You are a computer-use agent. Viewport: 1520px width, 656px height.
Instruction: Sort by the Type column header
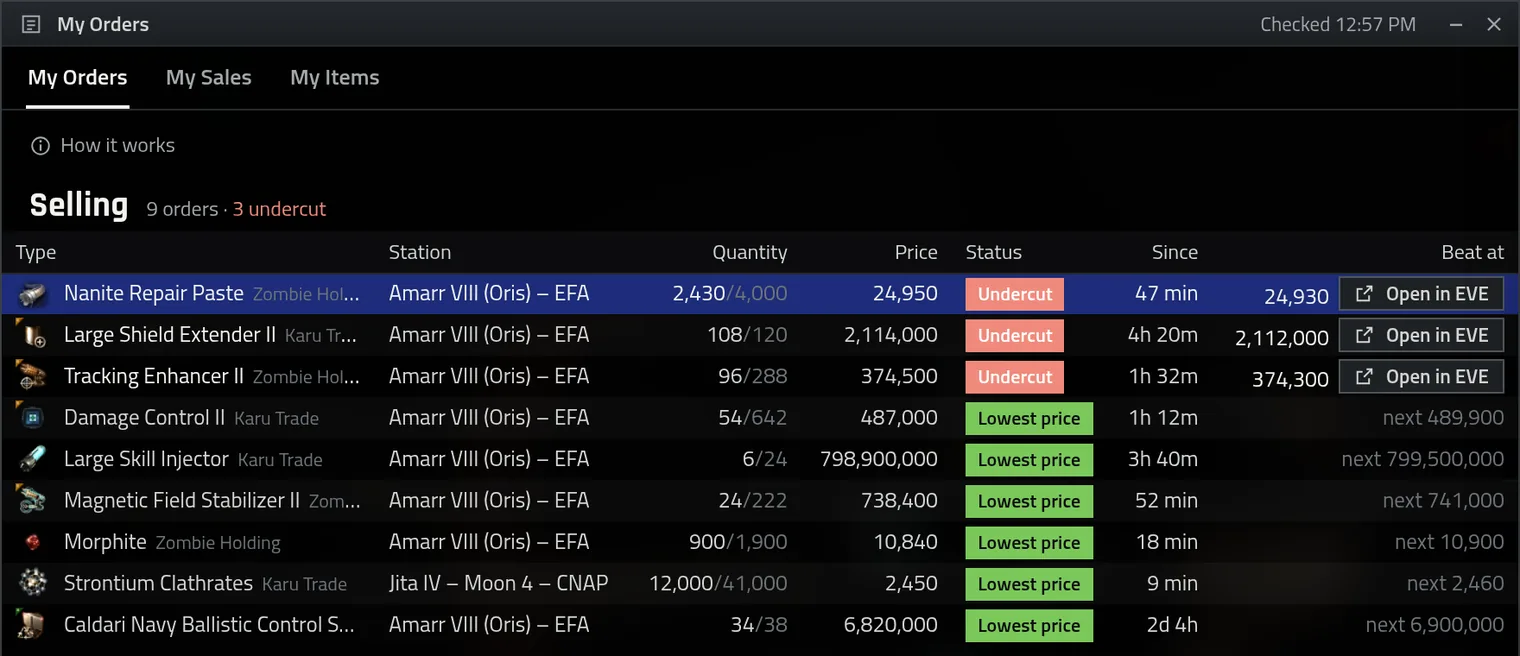[x=36, y=253]
